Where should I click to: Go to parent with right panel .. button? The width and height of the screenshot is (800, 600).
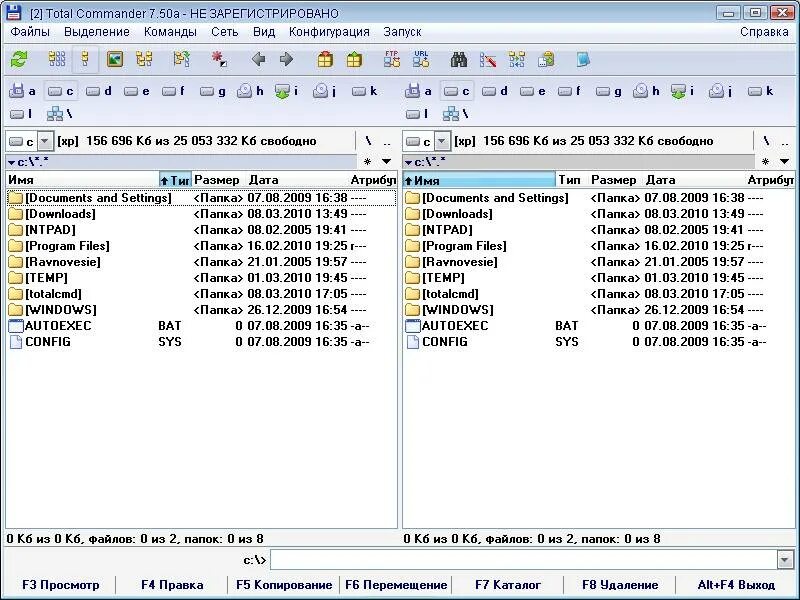785,141
